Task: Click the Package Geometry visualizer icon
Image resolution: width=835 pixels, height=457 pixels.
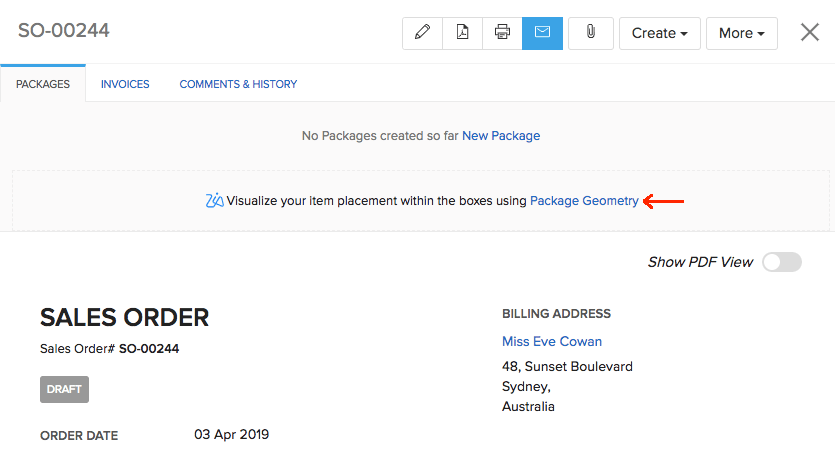Action: [x=214, y=200]
